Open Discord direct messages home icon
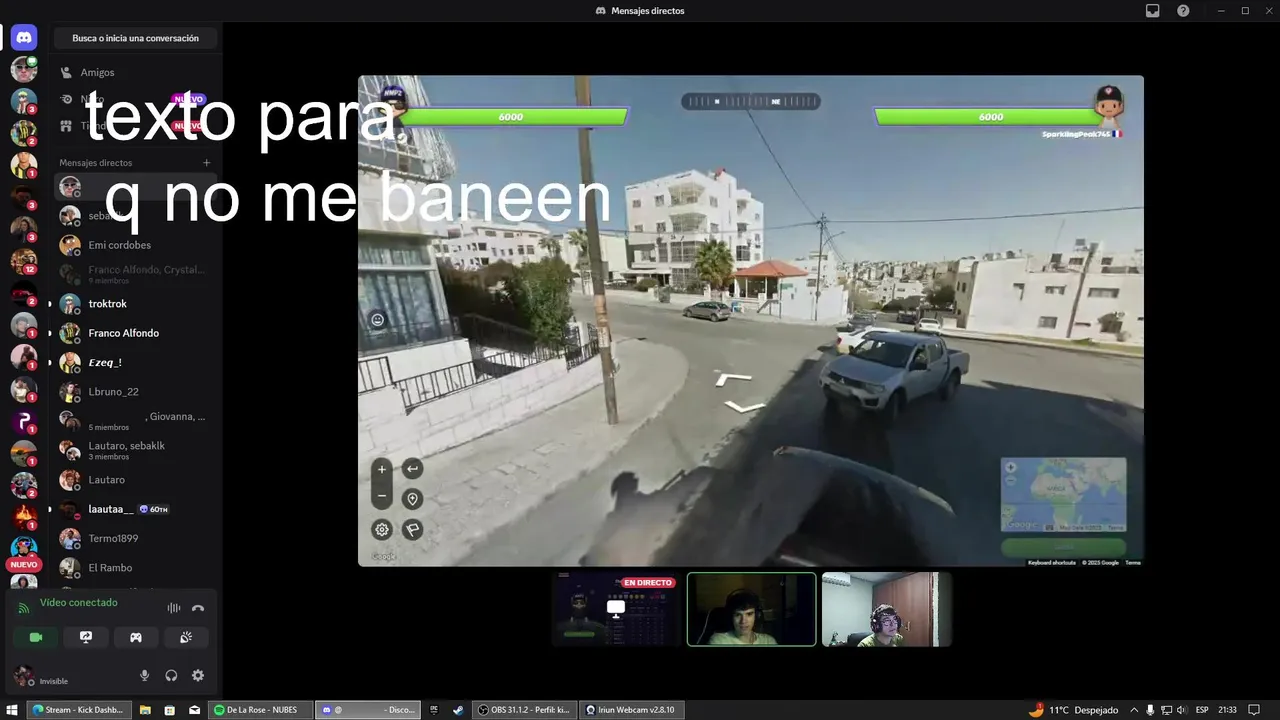This screenshot has width=1280, height=720. 24,38
